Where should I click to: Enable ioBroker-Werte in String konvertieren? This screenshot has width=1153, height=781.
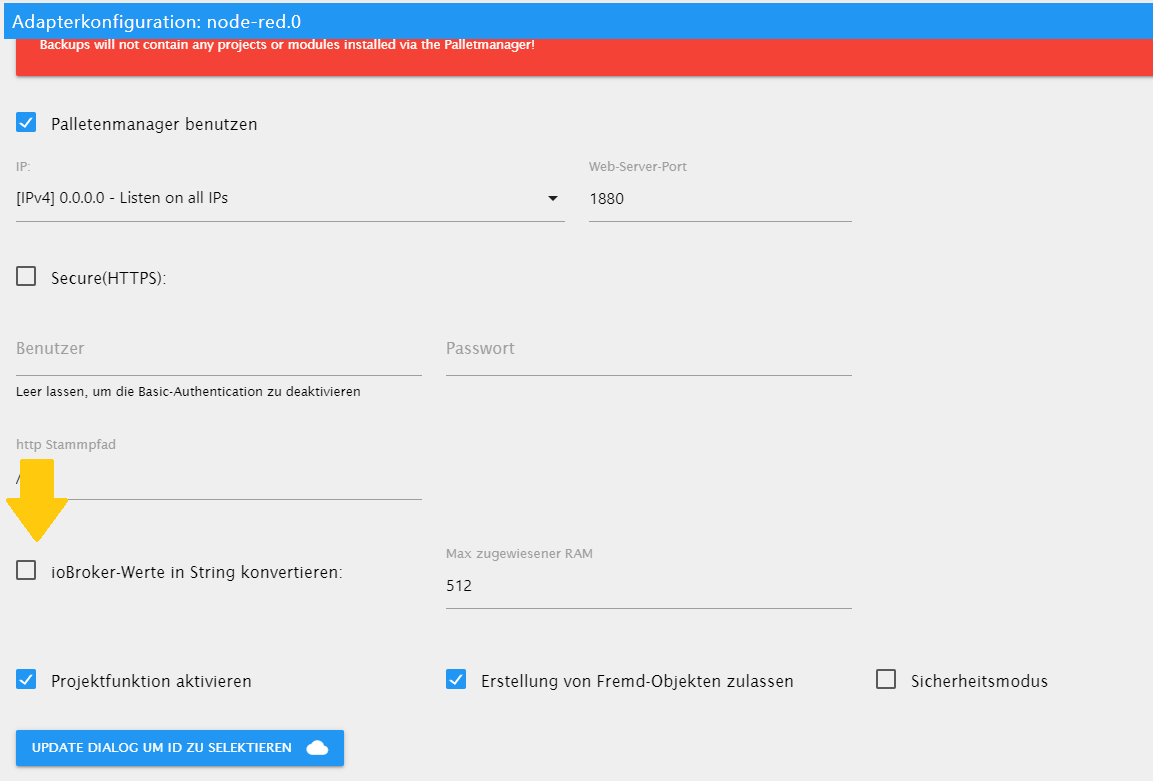pos(26,571)
